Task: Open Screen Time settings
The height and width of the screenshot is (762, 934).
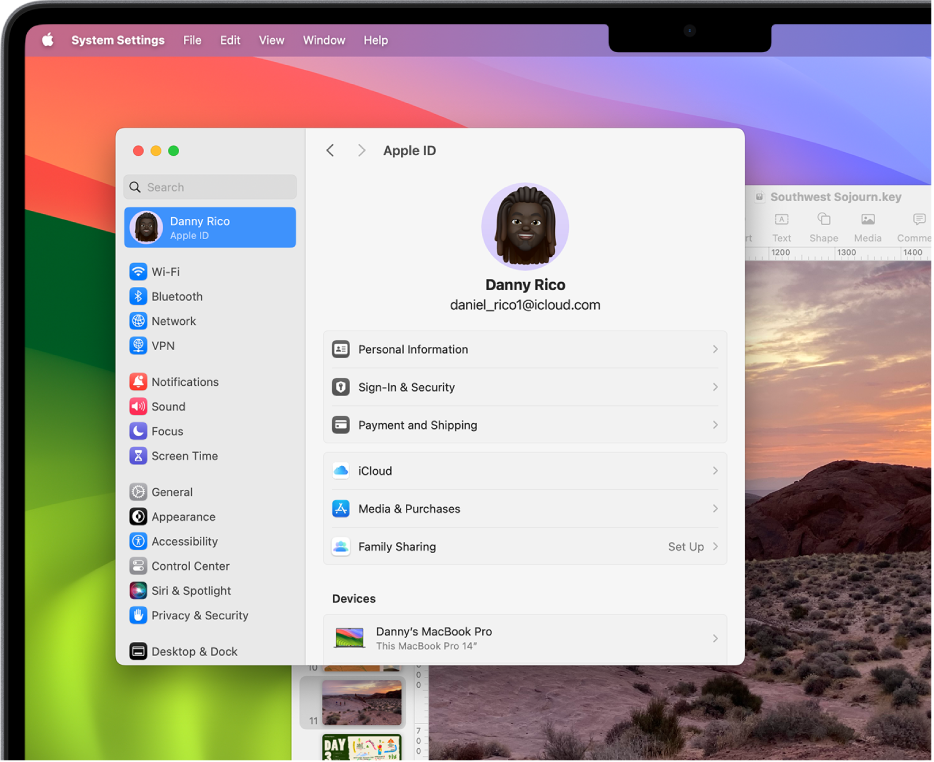Action: click(x=184, y=456)
